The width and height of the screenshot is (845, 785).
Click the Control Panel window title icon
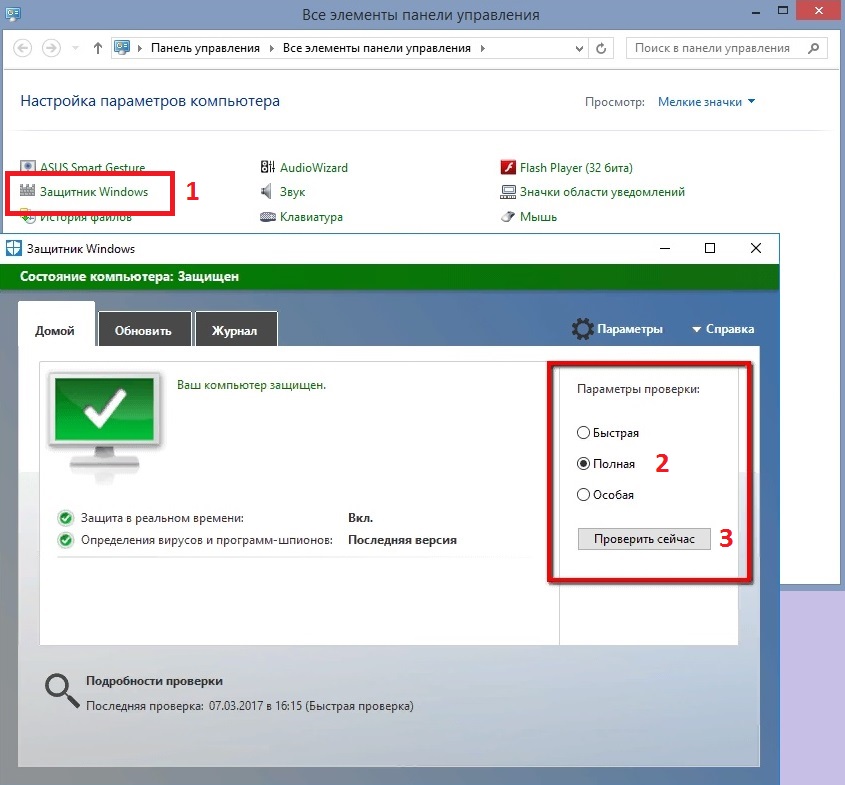coord(13,13)
